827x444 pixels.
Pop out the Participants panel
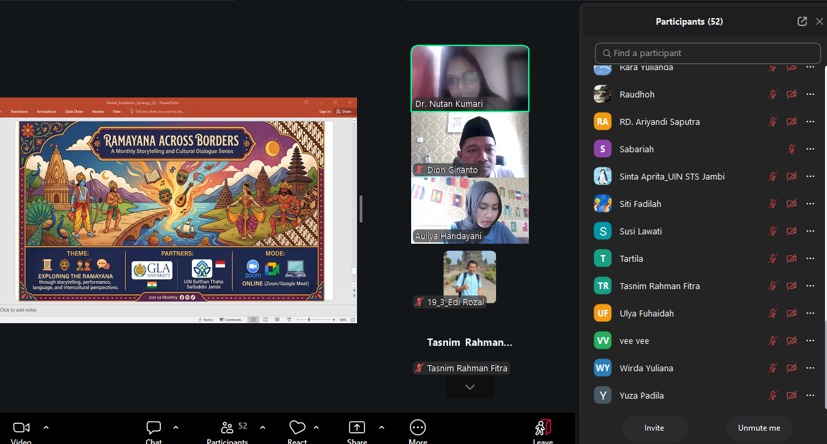click(x=802, y=22)
